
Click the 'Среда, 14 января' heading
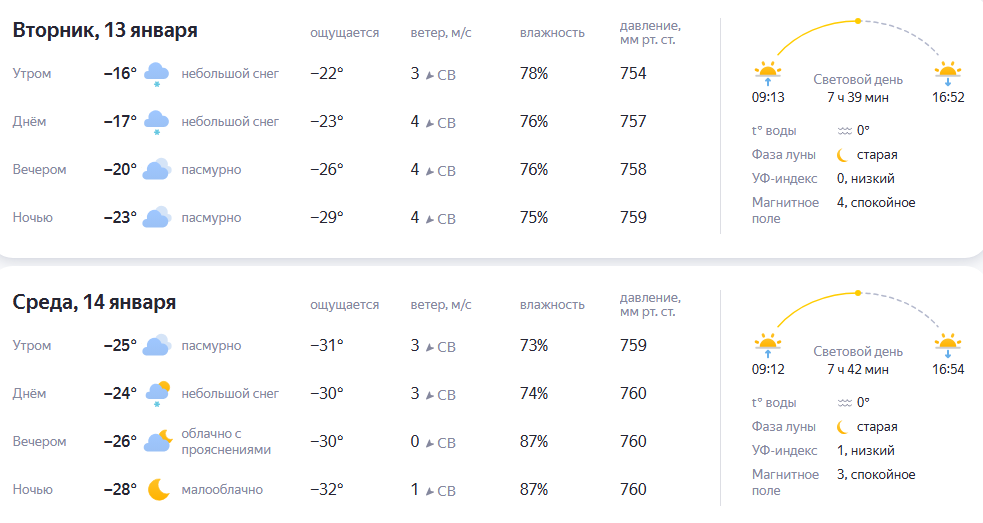[94, 303]
